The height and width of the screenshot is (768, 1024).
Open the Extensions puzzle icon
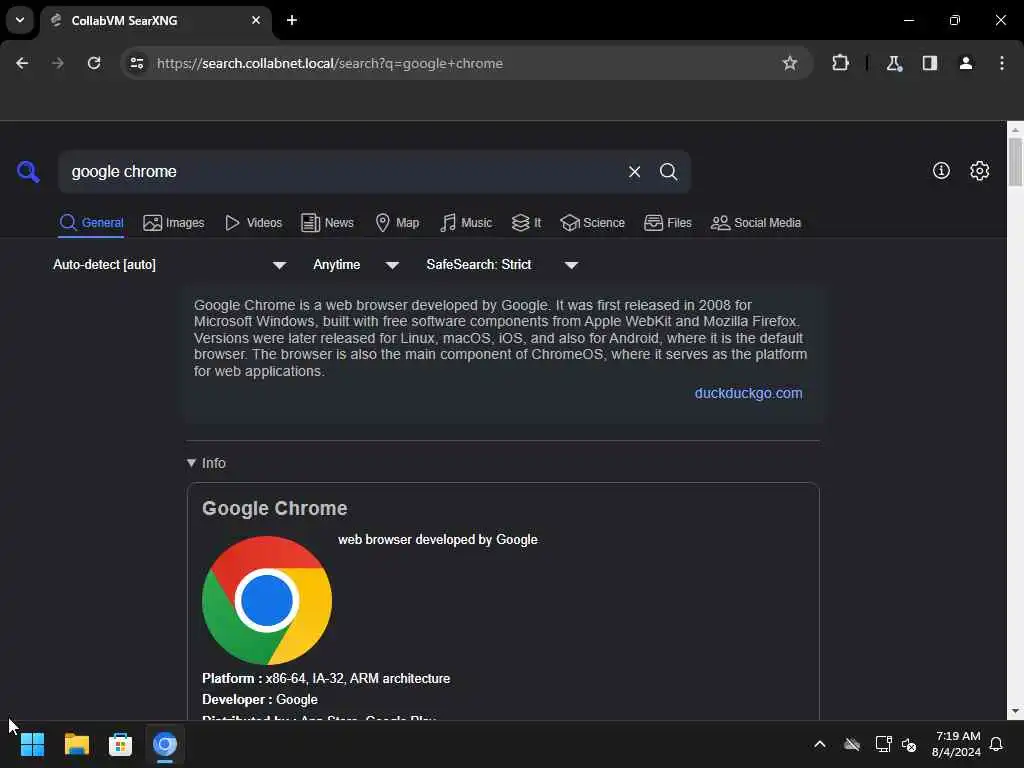[x=840, y=63]
